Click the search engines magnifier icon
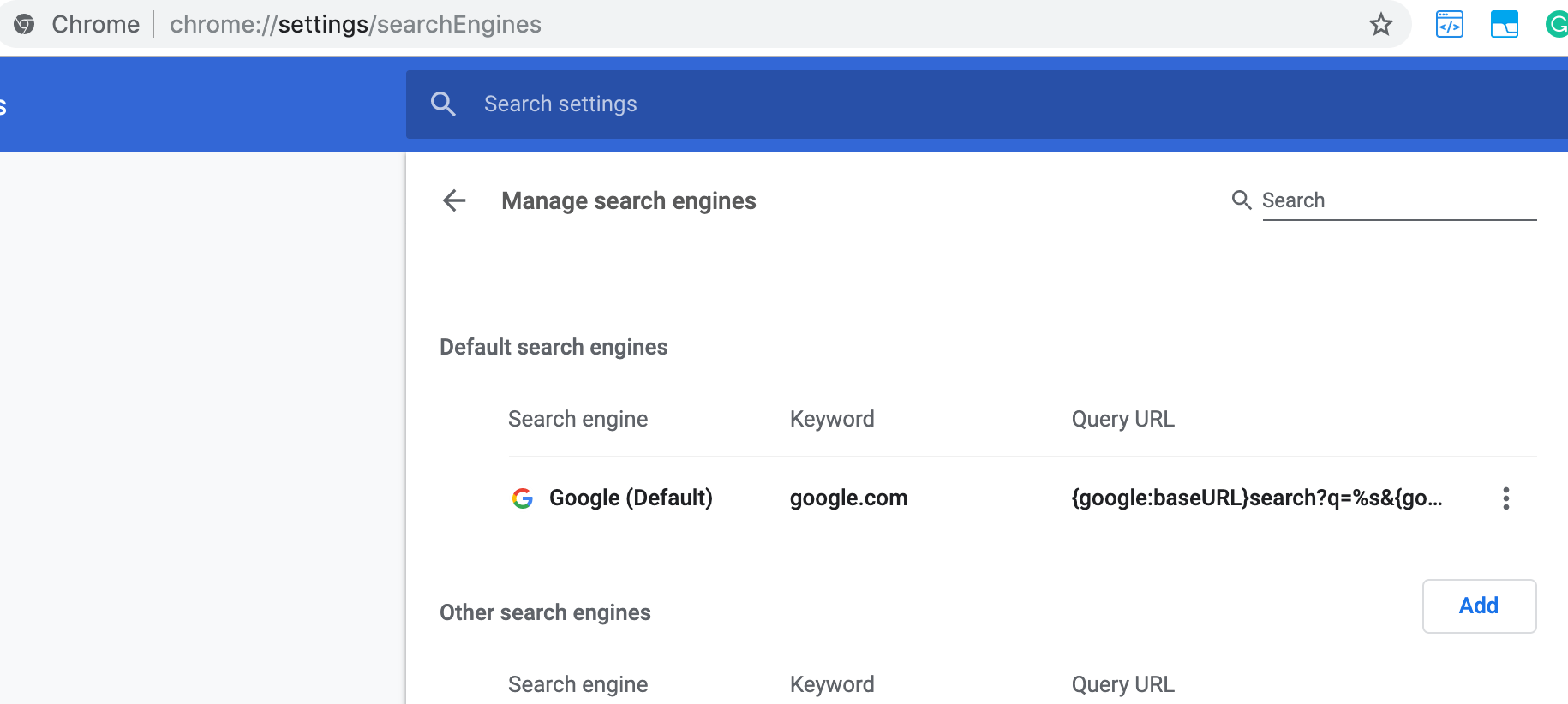 click(1242, 200)
